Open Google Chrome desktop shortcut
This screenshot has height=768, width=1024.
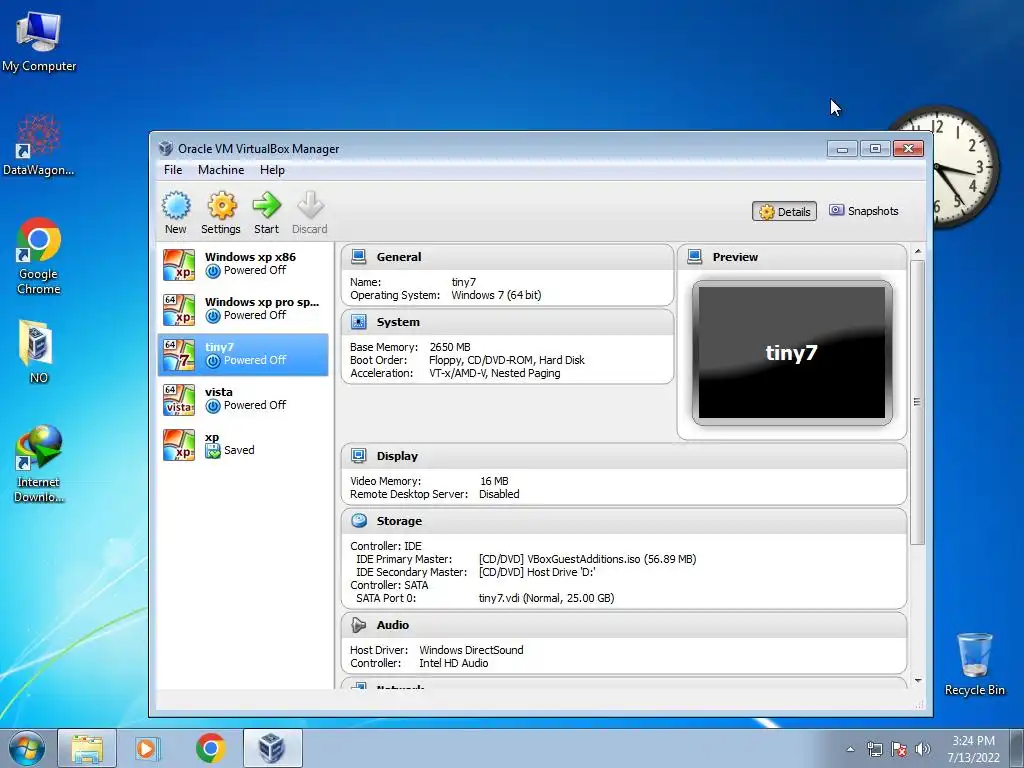point(39,256)
